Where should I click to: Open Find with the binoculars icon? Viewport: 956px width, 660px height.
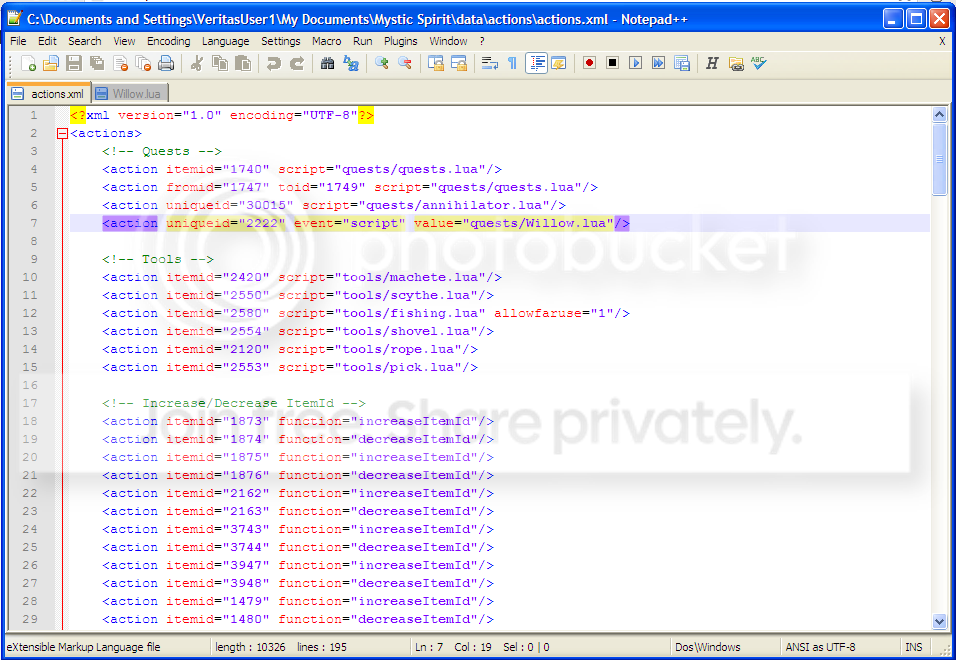coord(327,63)
